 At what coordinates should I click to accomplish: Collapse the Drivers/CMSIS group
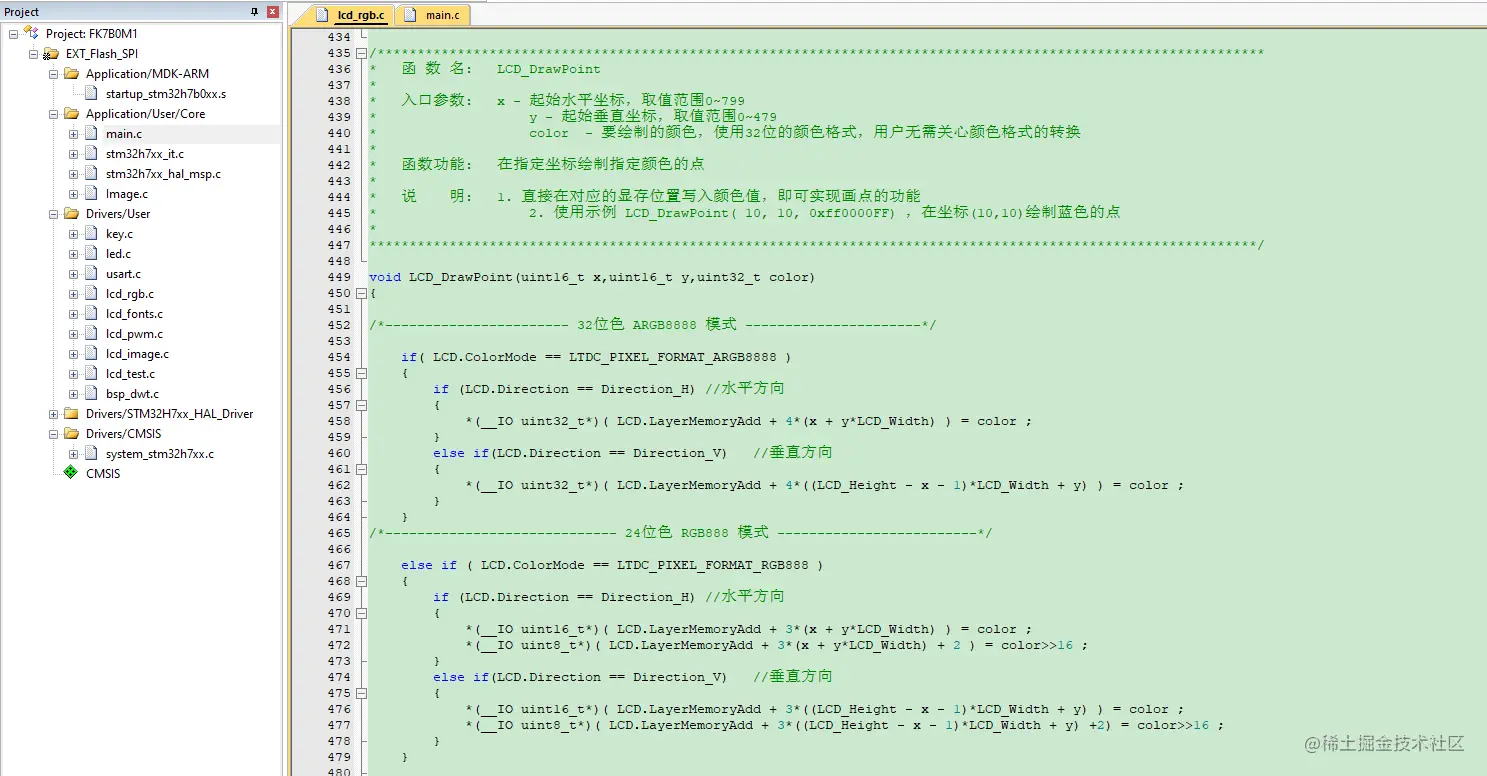54,434
